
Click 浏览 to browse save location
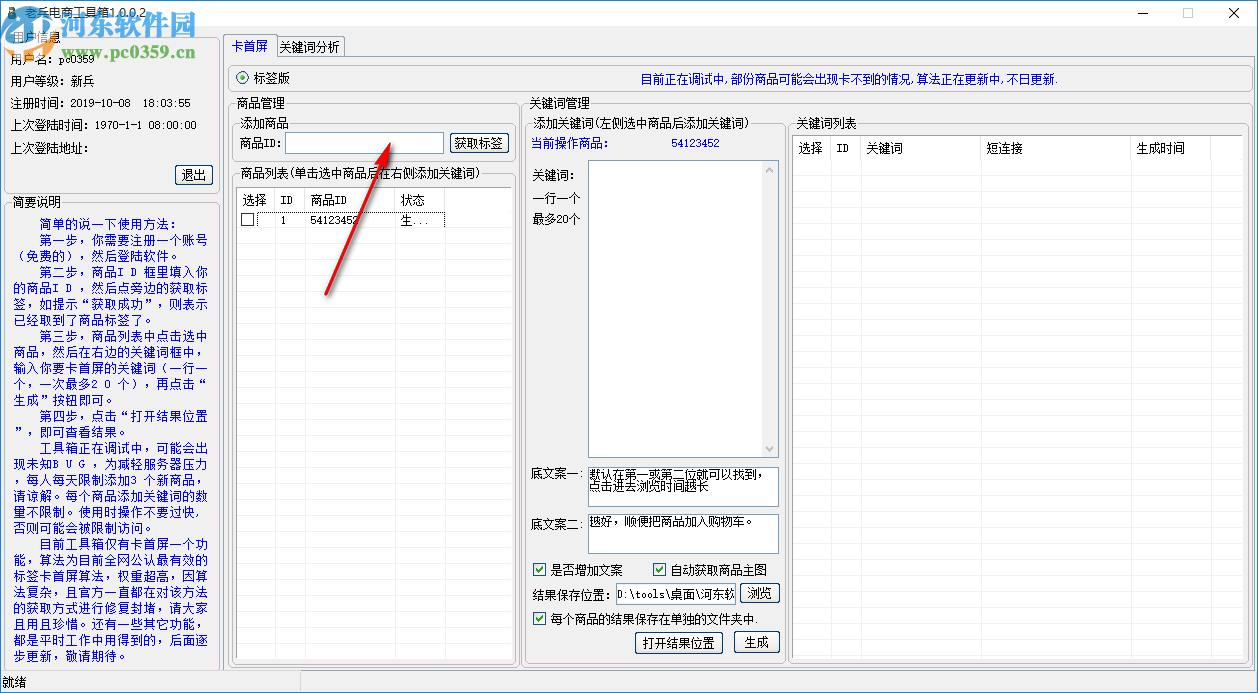point(759,592)
